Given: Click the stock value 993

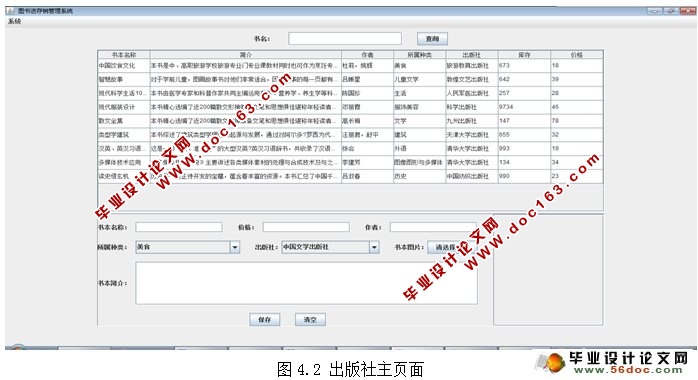Looking at the screenshot, I should 524,148.
